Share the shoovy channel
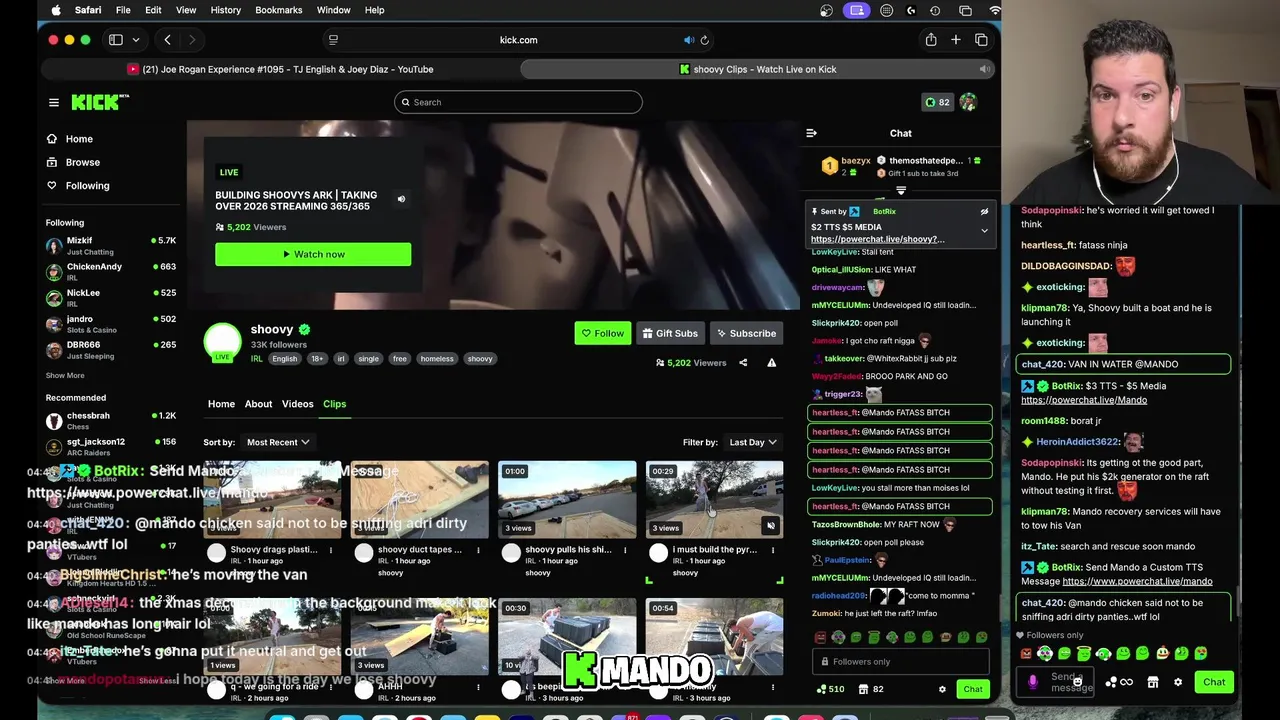The image size is (1280, 720). pos(743,363)
